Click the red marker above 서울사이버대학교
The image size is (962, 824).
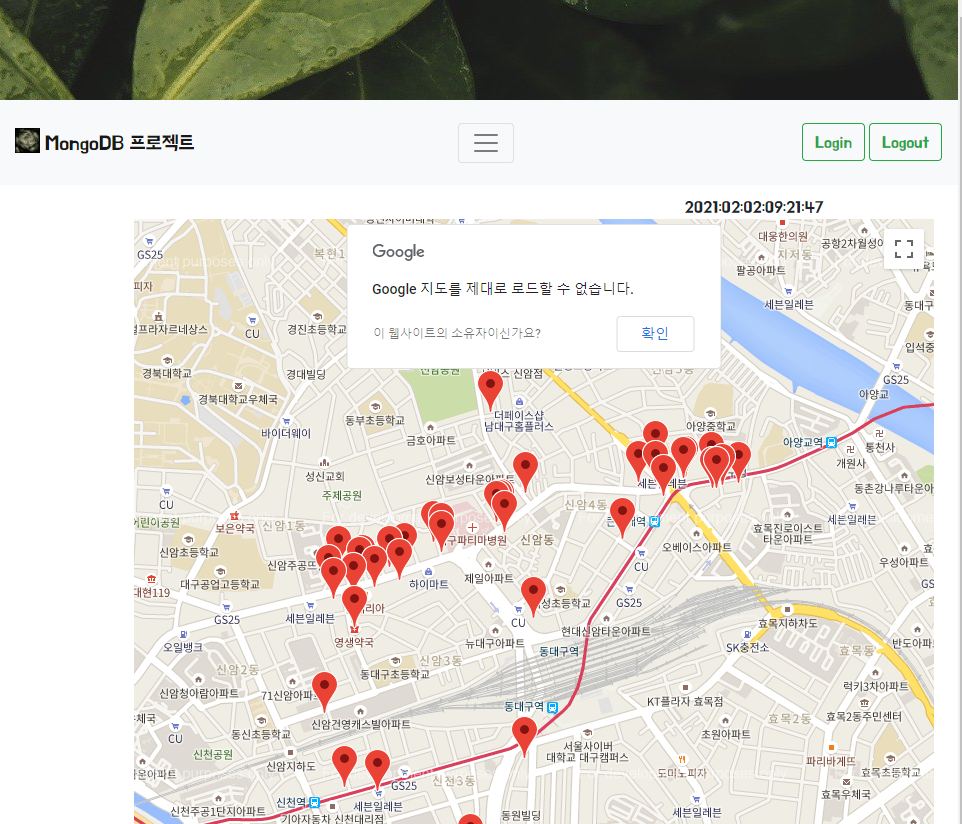coord(524,736)
